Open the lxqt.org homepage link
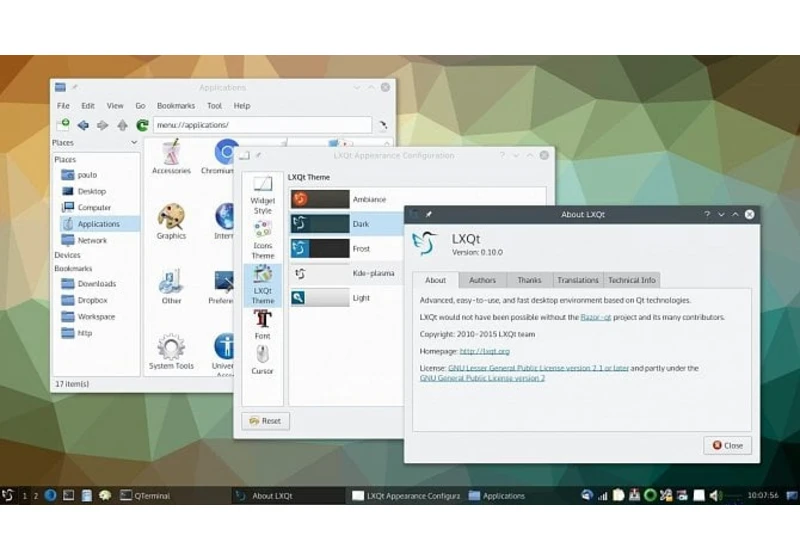The image size is (800, 560). (484, 351)
